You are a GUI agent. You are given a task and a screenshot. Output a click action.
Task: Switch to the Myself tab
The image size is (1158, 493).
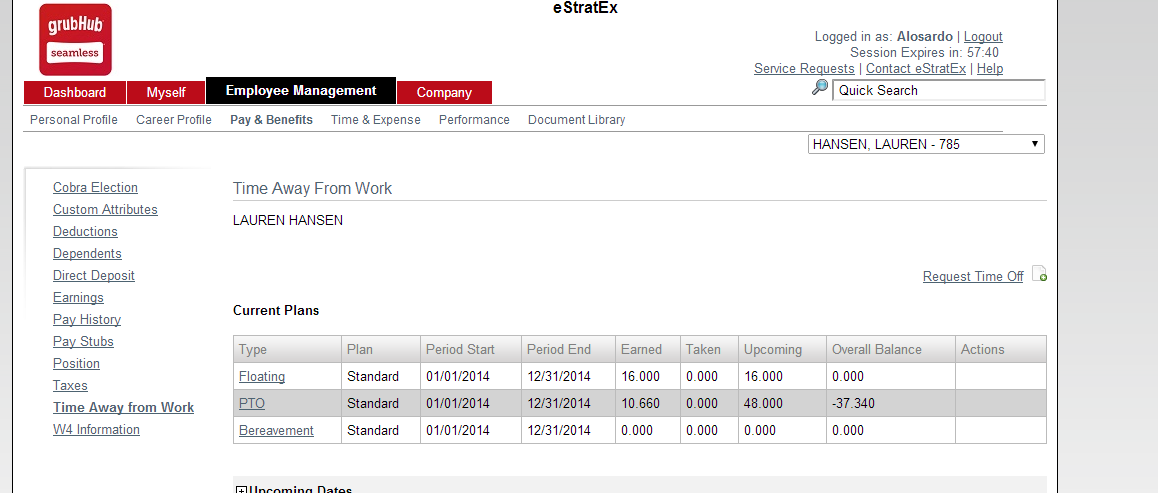tap(166, 92)
